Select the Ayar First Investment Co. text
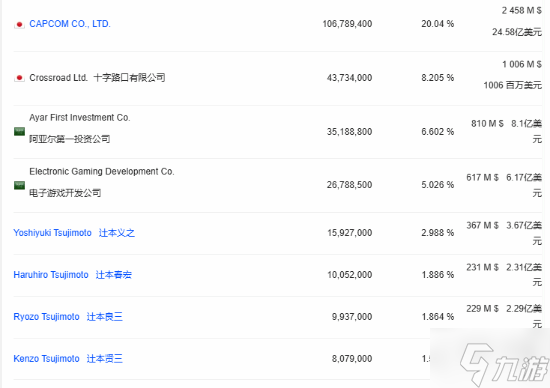The width and height of the screenshot is (550, 388). click(x=80, y=118)
